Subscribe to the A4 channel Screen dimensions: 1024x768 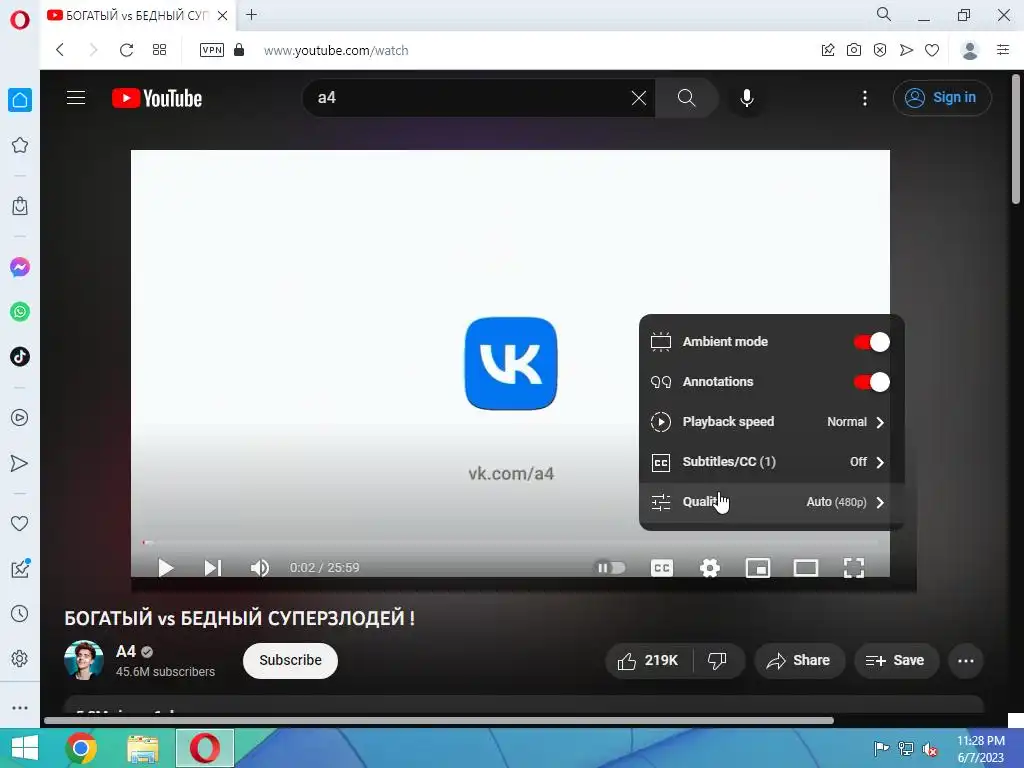pyautogui.click(x=290, y=660)
